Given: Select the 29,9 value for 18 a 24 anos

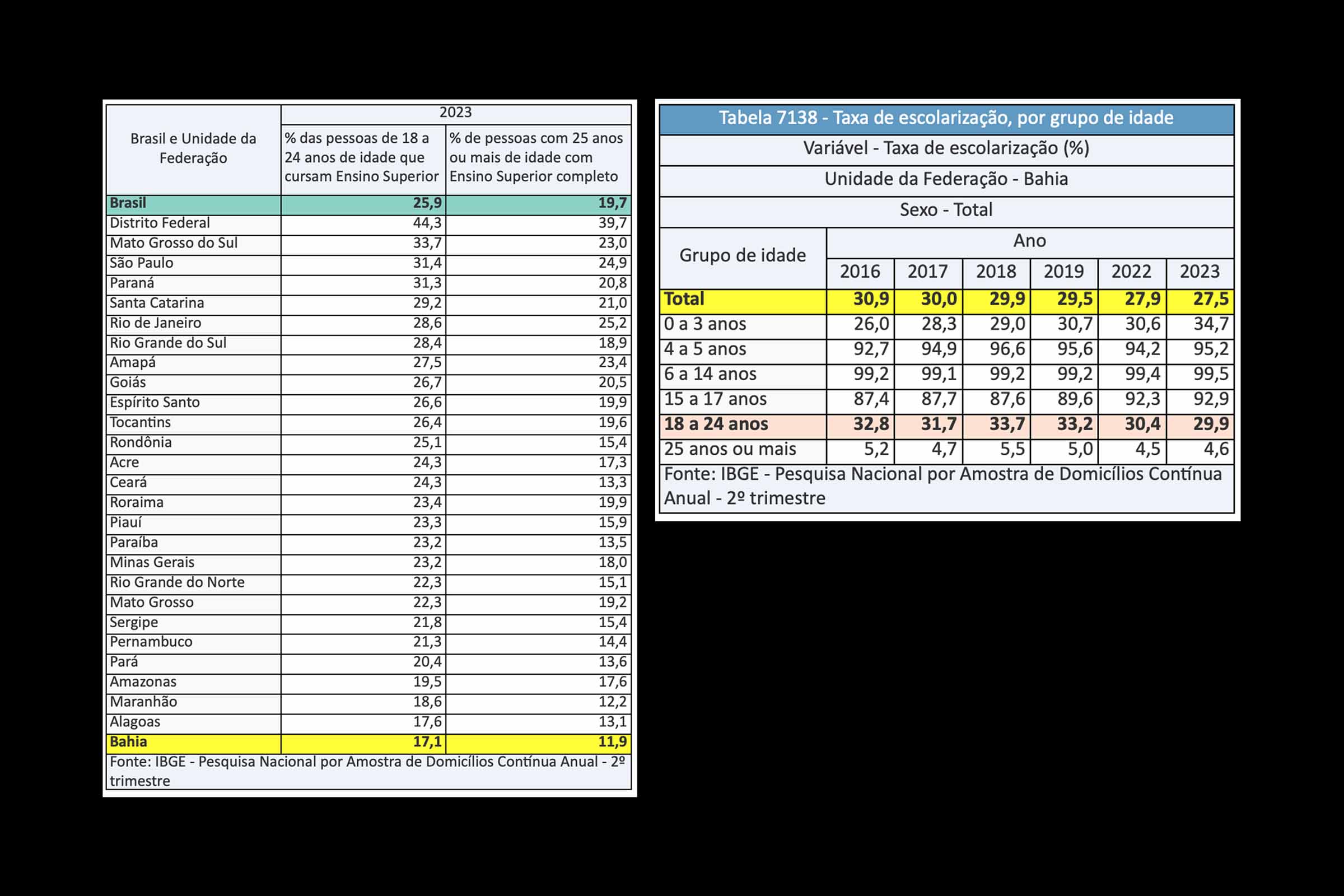Looking at the screenshot, I should (1211, 424).
